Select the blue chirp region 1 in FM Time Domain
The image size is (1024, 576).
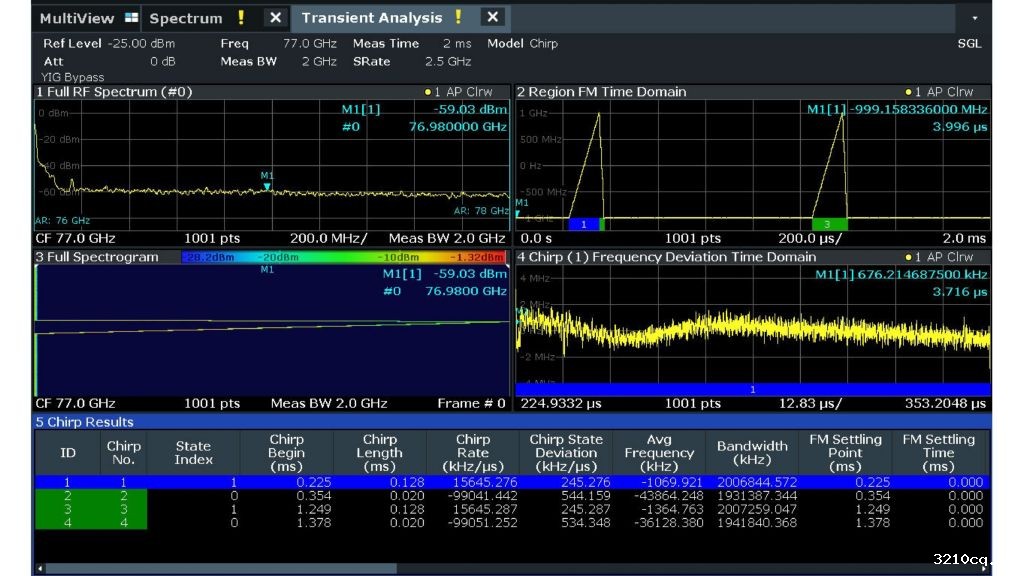click(x=584, y=225)
